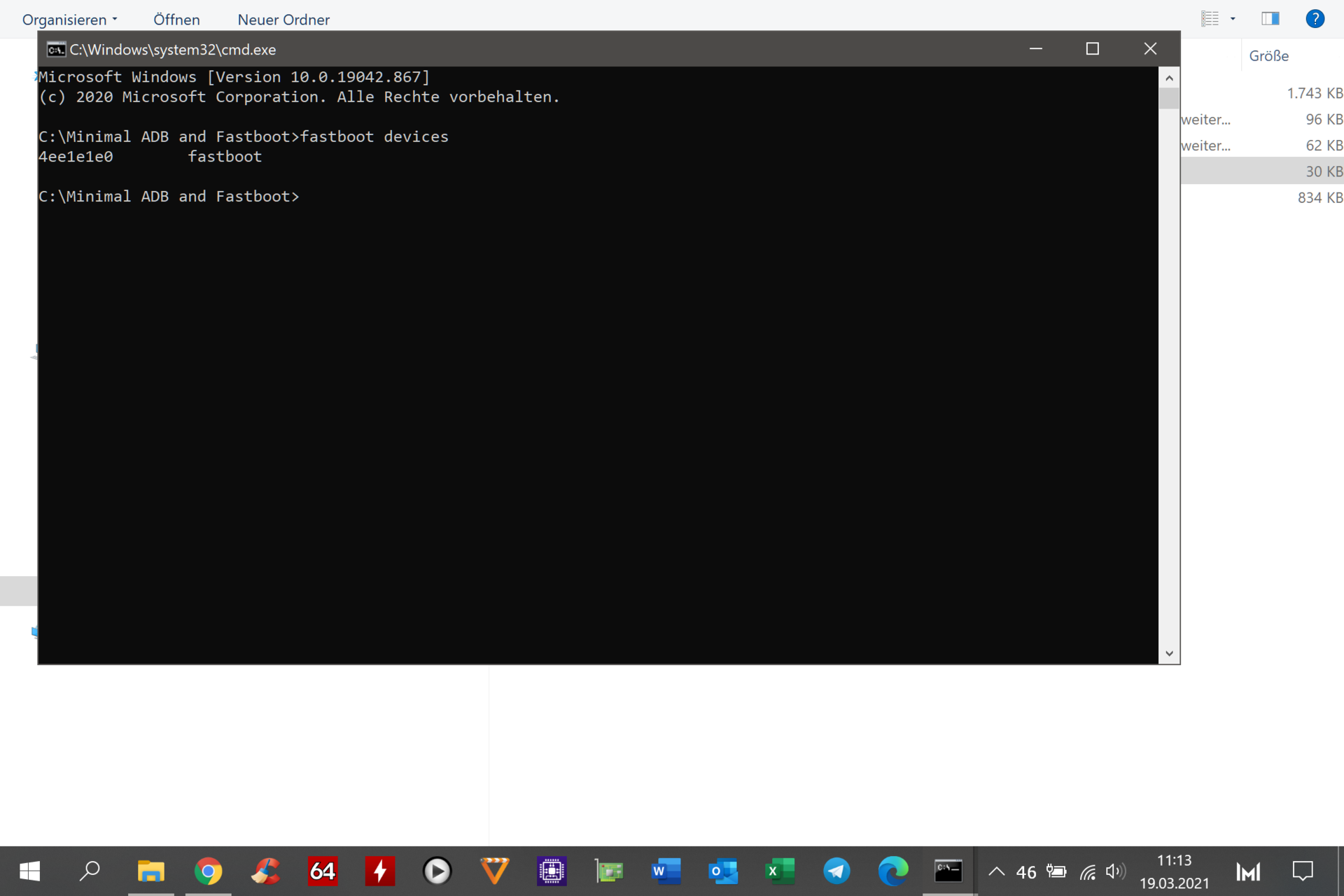This screenshot has width=1344, height=896.
Task: Select the 62 KB file row
Action: [x=1262, y=146]
